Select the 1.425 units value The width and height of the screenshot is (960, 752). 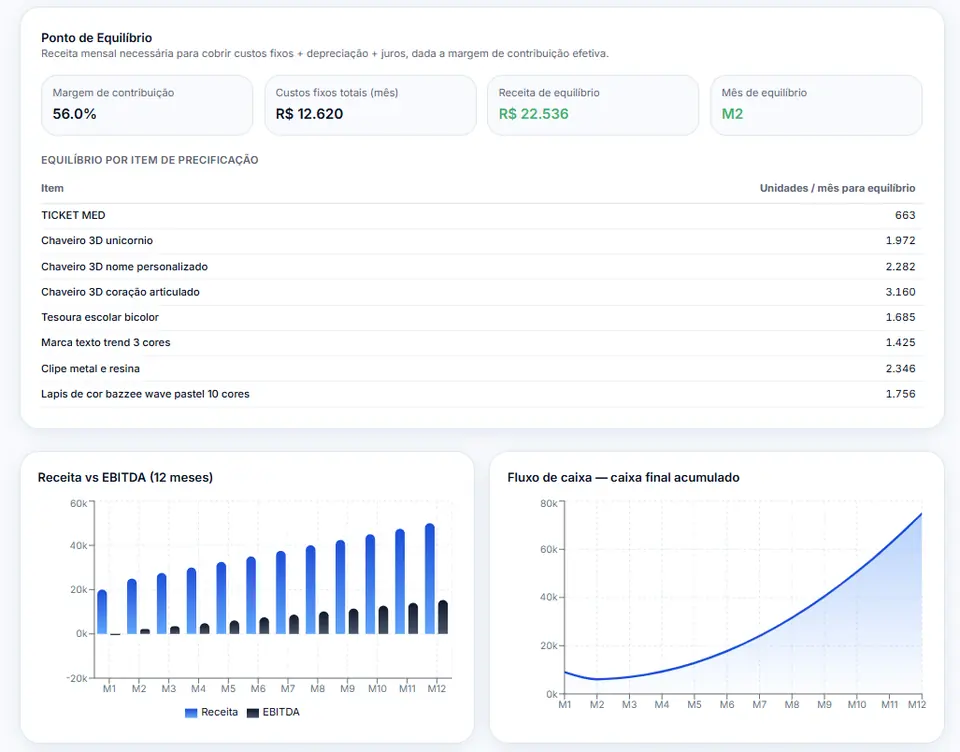coord(901,342)
